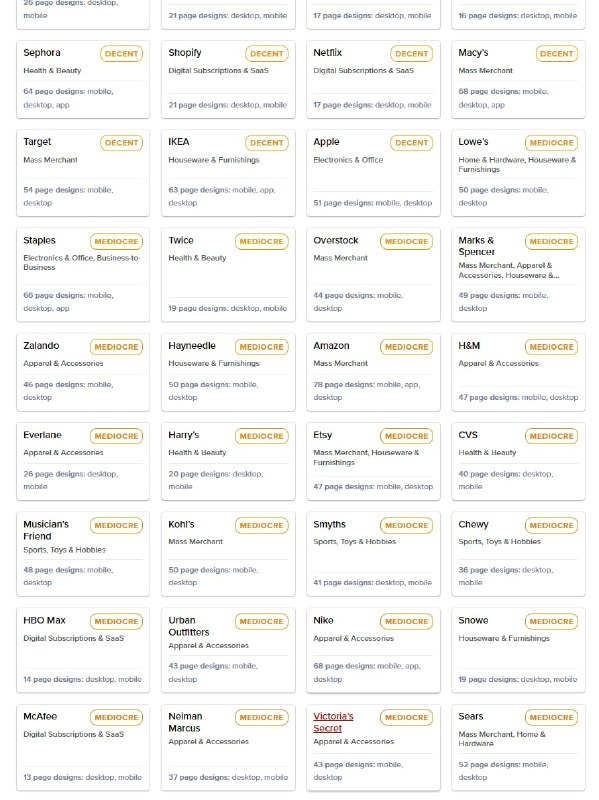Select the Shopify card title
This screenshot has width=599, height=800.
pos(185,53)
